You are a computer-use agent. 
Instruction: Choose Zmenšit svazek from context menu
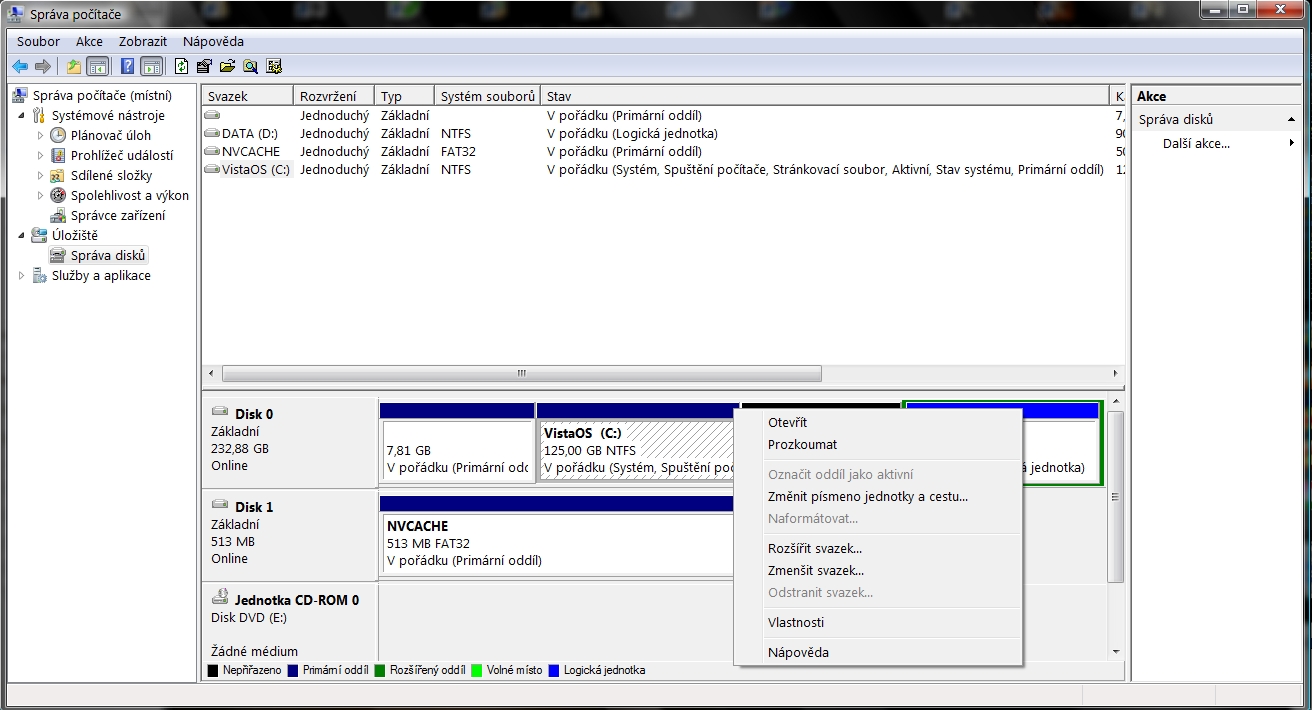pos(878,570)
